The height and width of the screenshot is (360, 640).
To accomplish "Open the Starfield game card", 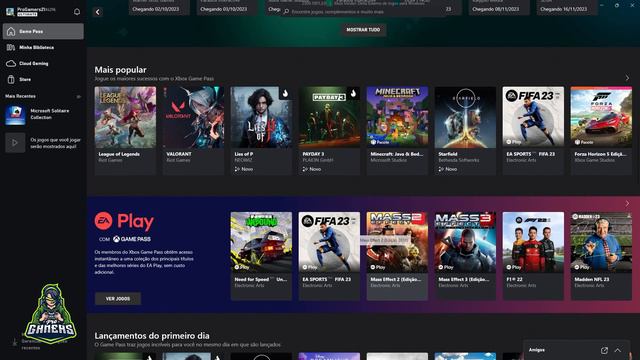I will (465, 131).
